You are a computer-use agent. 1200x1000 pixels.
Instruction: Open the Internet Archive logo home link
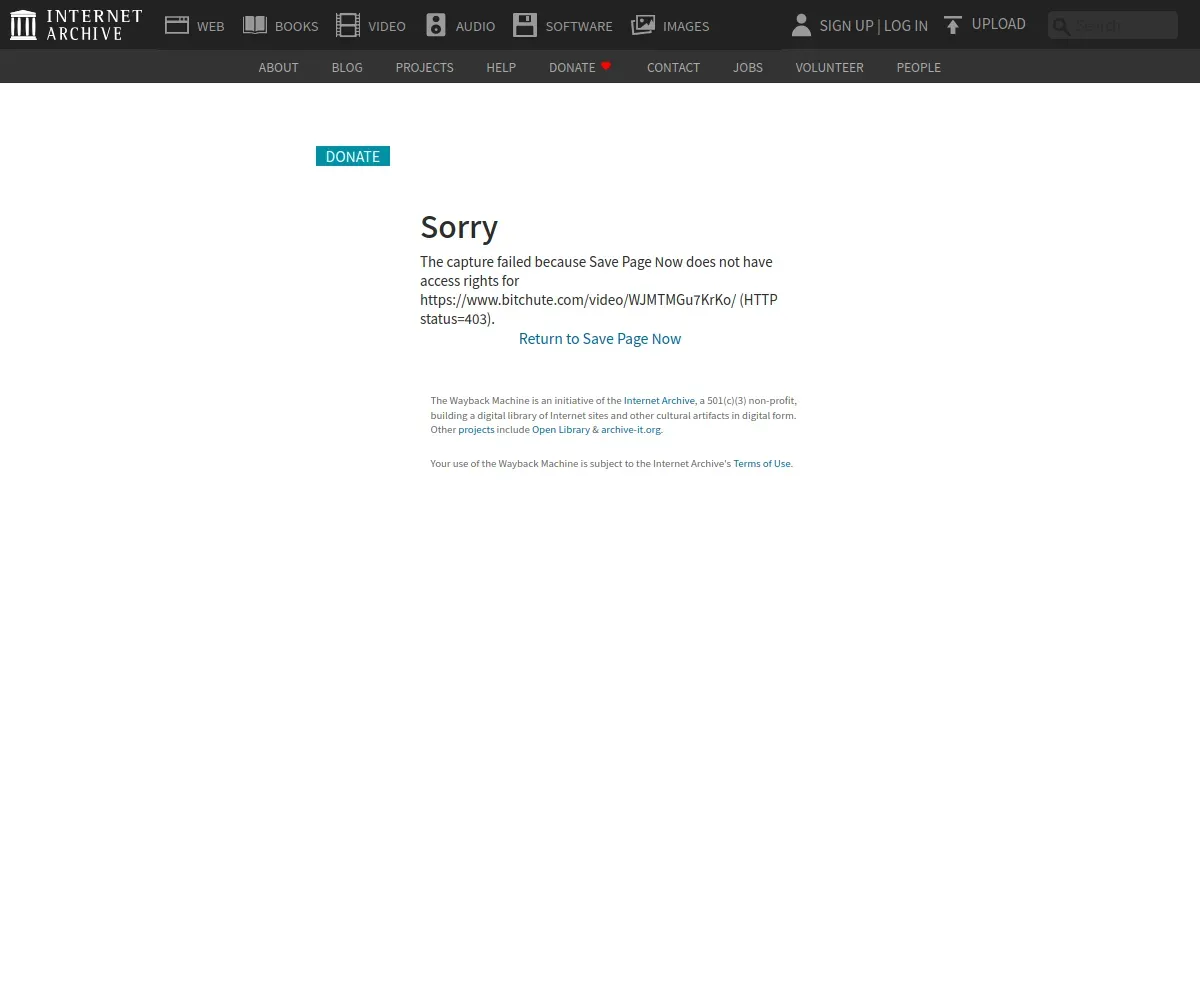point(76,25)
